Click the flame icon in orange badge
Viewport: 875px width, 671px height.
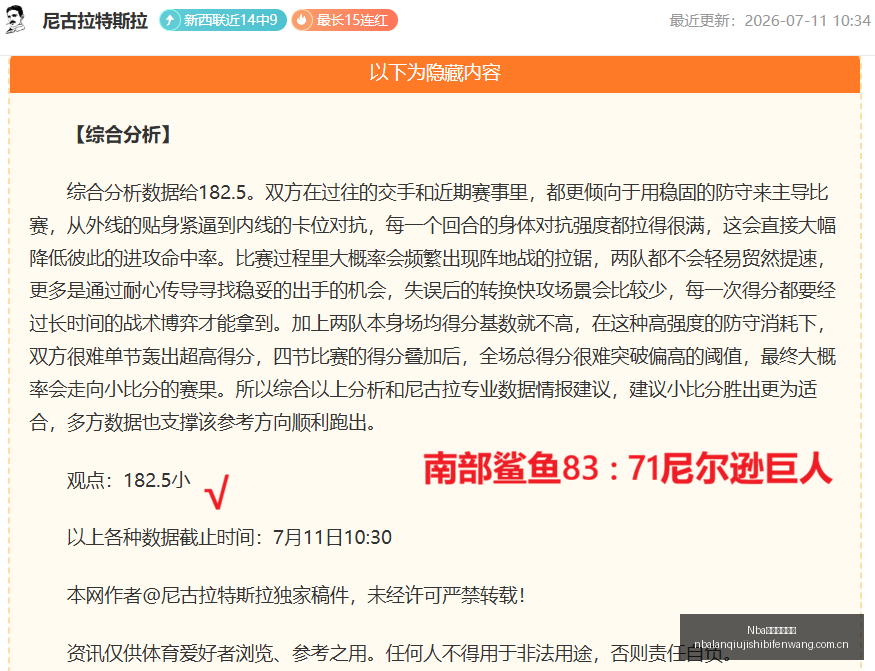[302, 20]
